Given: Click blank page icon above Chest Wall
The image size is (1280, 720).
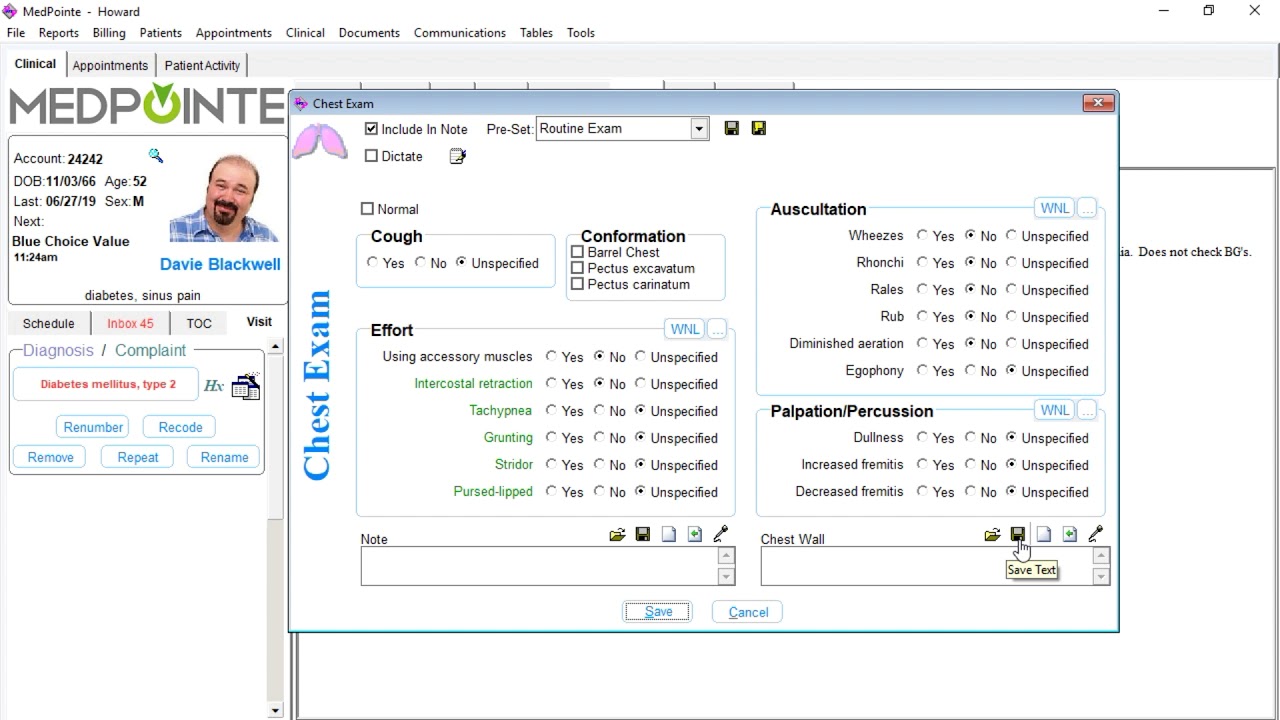Looking at the screenshot, I should [x=1044, y=535].
